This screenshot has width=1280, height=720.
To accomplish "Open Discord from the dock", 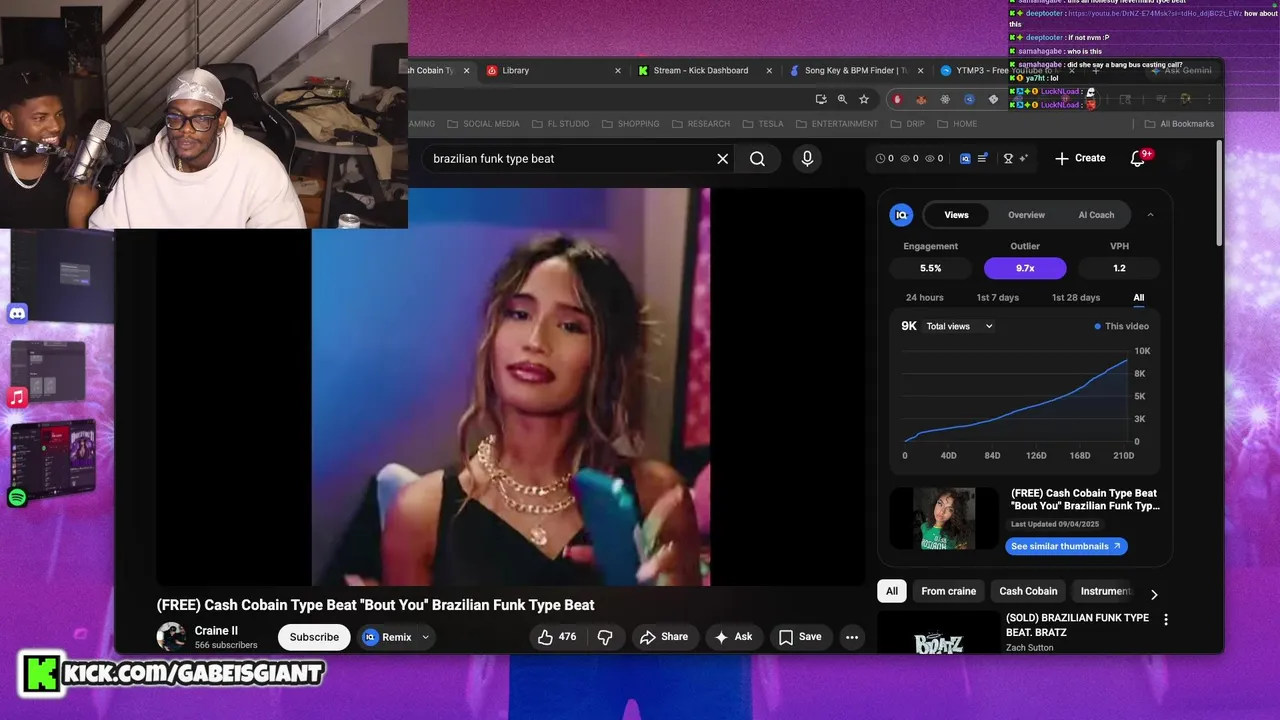I will point(17,313).
